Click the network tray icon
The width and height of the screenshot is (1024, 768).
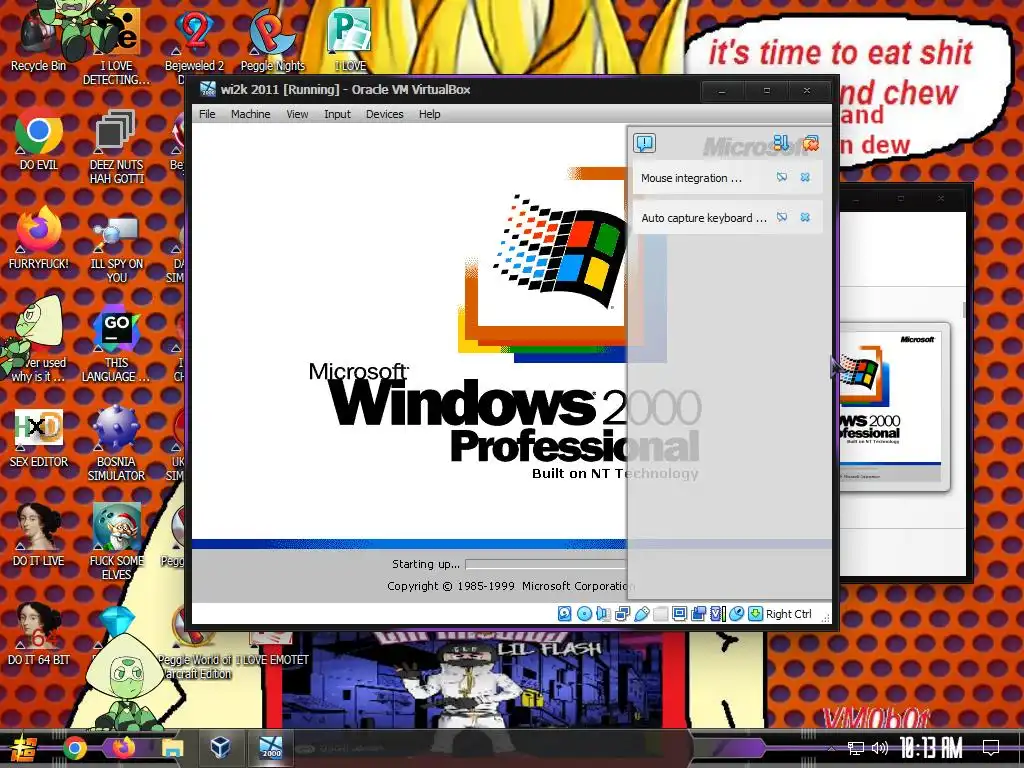855,748
